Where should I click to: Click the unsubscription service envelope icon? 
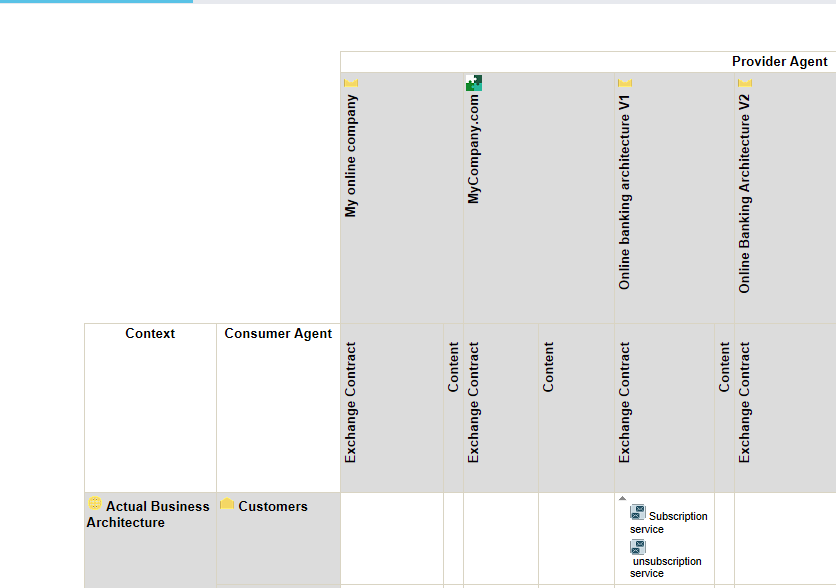pos(638,547)
